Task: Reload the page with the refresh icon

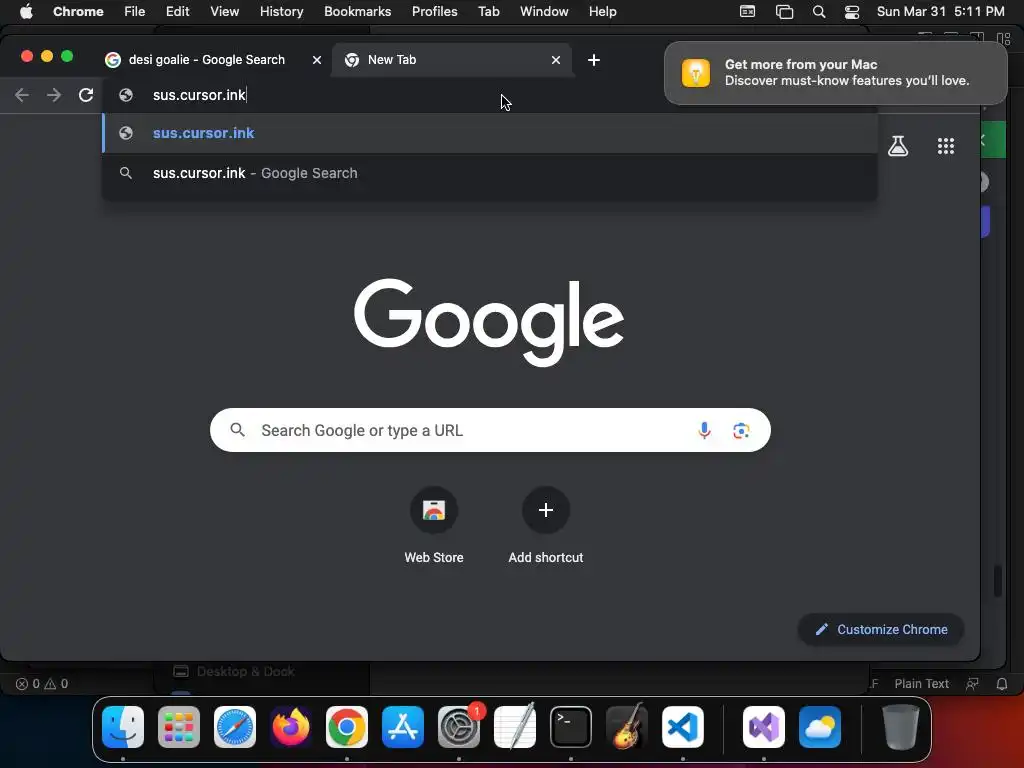Action: [x=86, y=95]
